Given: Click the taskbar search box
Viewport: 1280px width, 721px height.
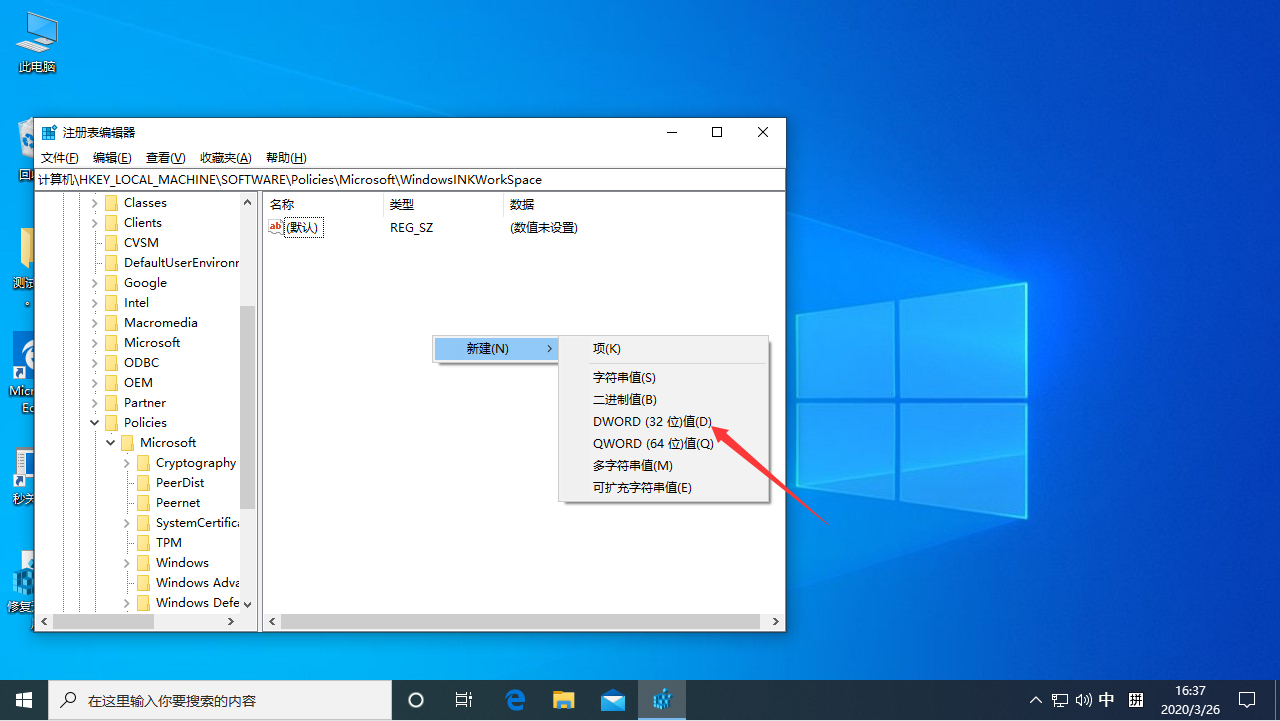Looking at the screenshot, I should pyautogui.click(x=220, y=700).
